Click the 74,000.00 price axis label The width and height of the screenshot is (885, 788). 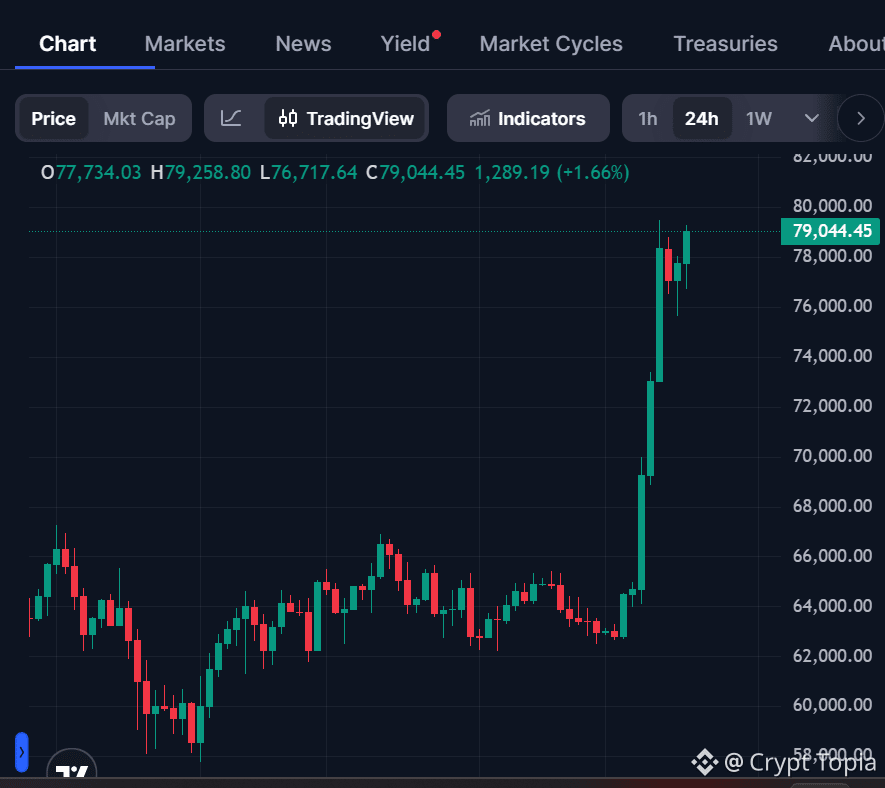click(833, 356)
